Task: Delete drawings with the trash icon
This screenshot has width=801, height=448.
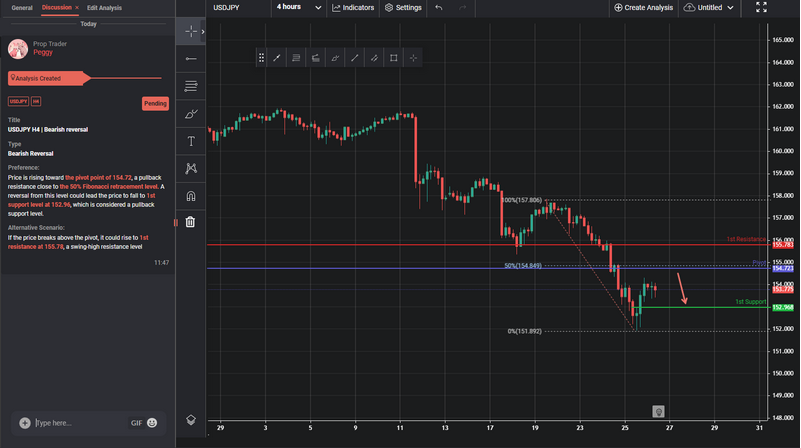Action: [x=190, y=222]
